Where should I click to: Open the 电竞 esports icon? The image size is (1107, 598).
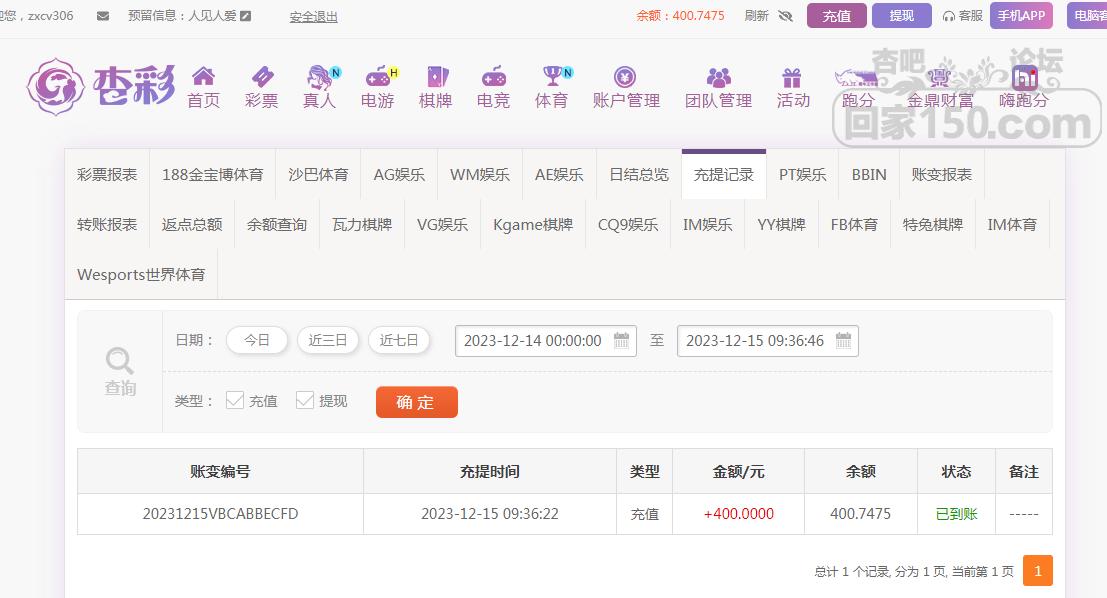point(493,76)
